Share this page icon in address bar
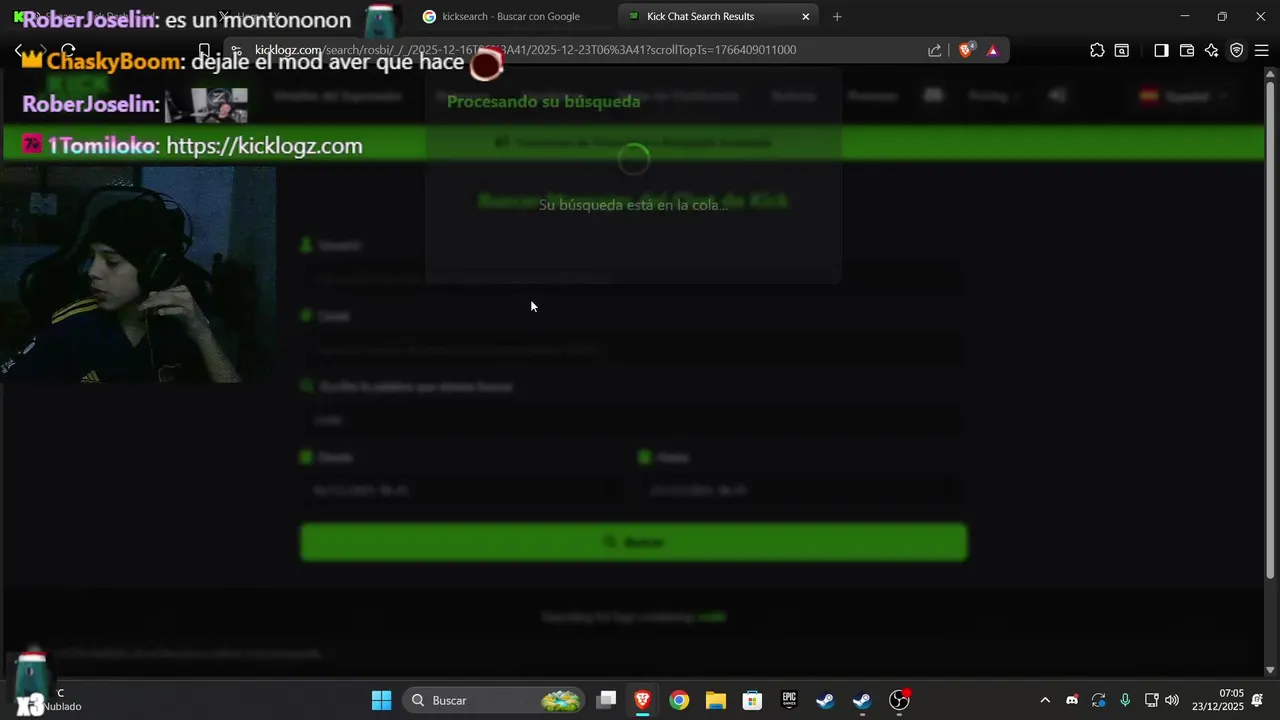This screenshot has height=720, width=1280. pyautogui.click(x=935, y=50)
